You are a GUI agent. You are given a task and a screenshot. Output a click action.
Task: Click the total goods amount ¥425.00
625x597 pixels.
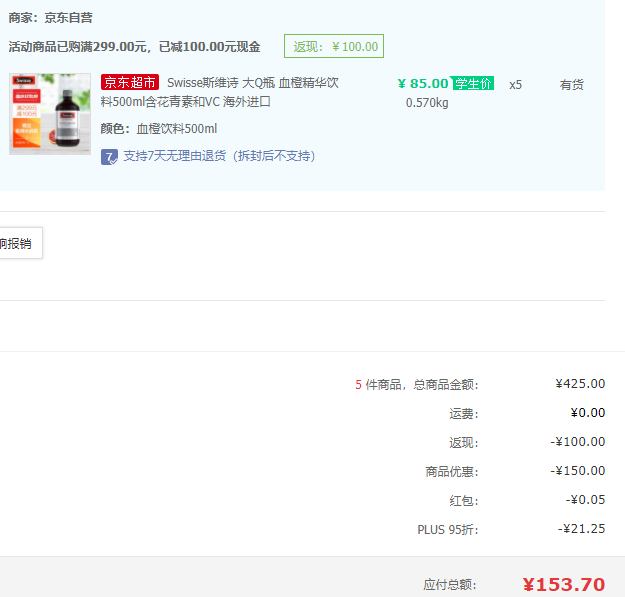point(580,384)
